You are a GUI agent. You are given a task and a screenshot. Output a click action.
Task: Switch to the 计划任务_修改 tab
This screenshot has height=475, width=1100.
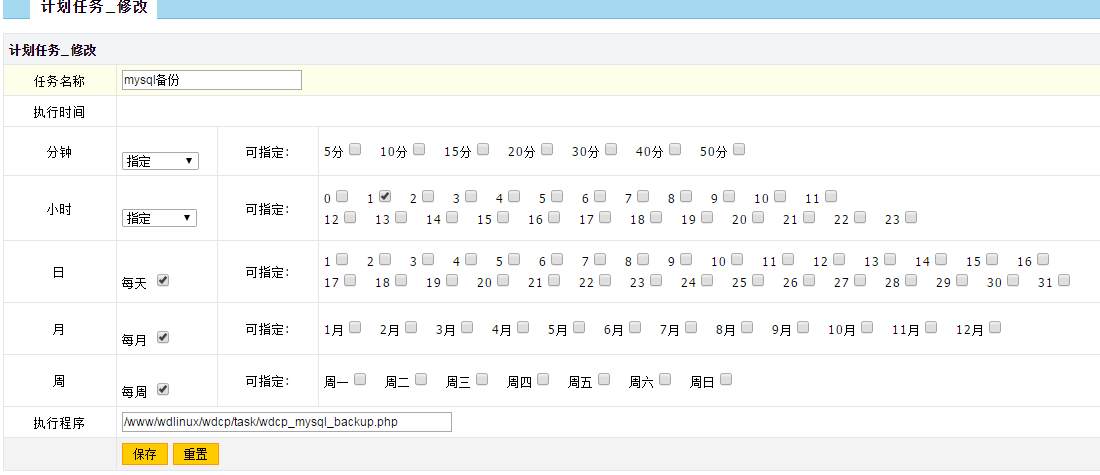[x=94, y=8]
